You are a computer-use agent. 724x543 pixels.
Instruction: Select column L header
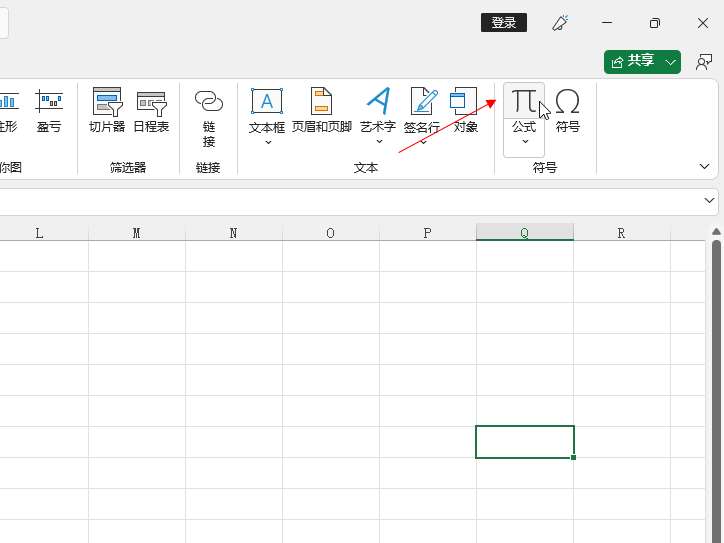[40, 232]
